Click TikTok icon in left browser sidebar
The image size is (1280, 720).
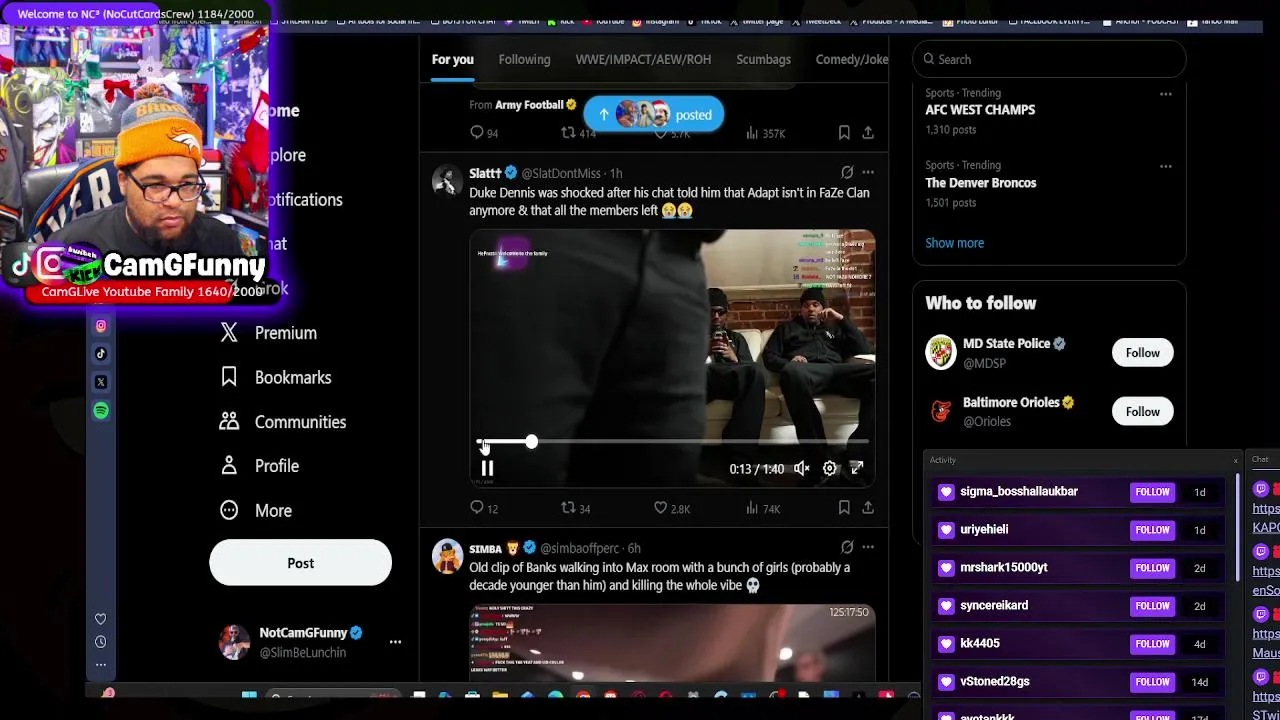[101, 354]
